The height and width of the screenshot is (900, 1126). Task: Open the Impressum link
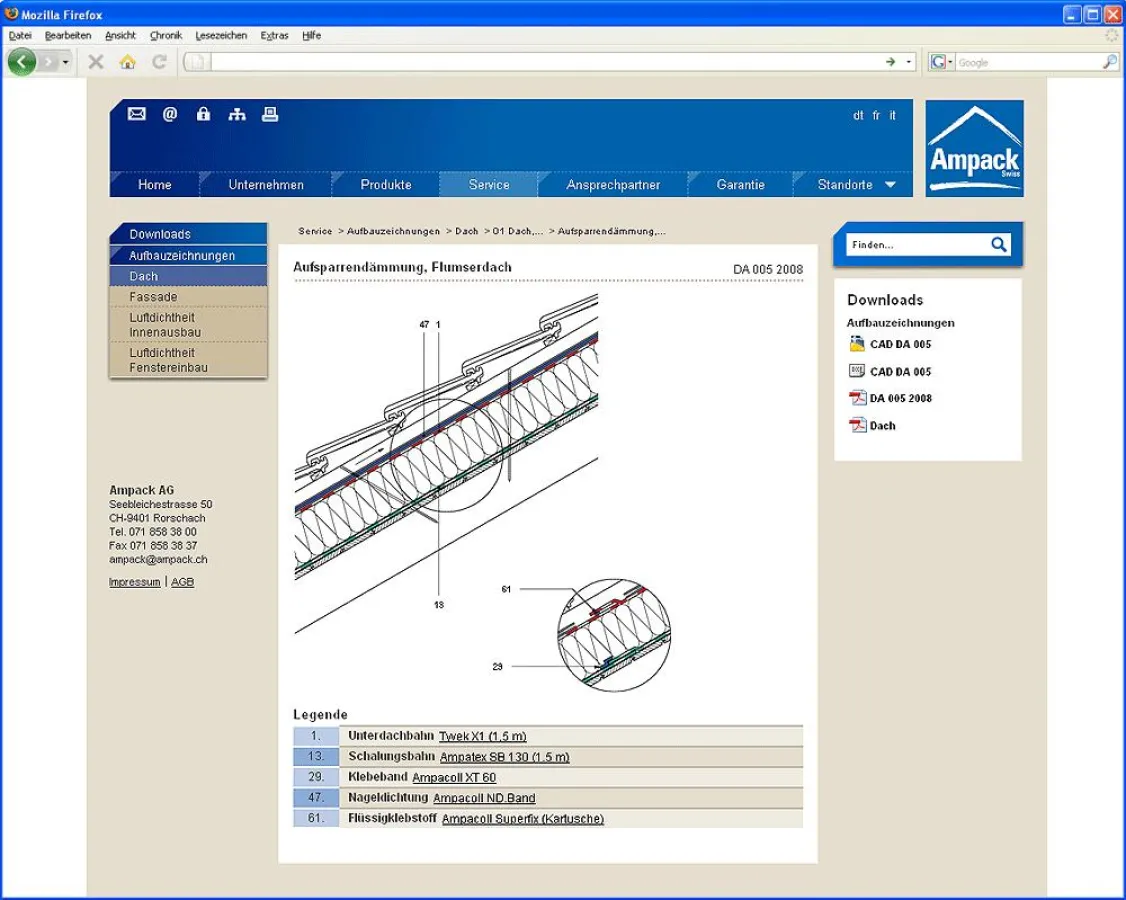tap(134, 581)
